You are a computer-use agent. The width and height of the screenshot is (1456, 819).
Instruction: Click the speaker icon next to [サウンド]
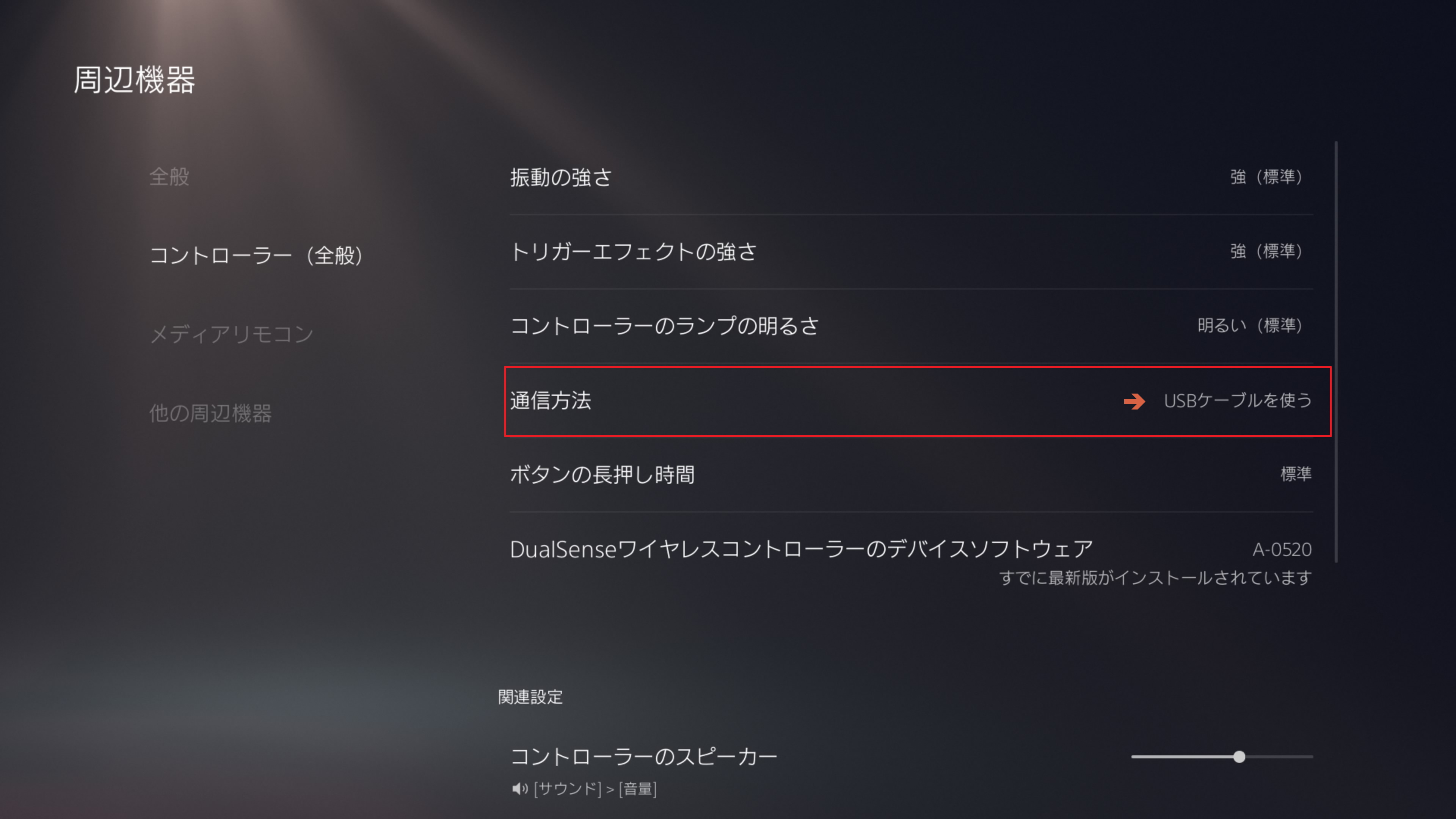[519, 789]
